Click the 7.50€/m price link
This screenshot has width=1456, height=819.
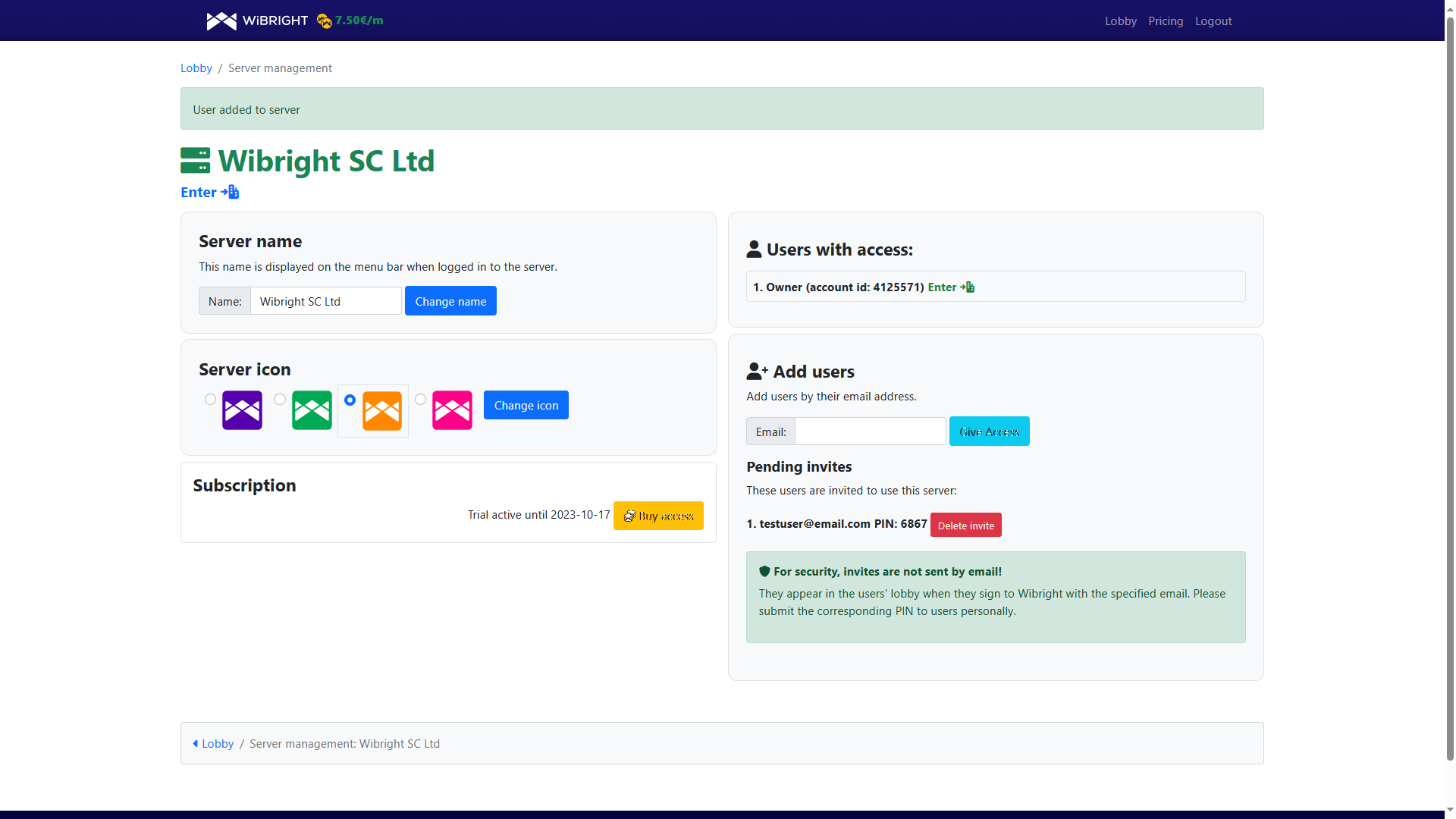coord(359,20)
